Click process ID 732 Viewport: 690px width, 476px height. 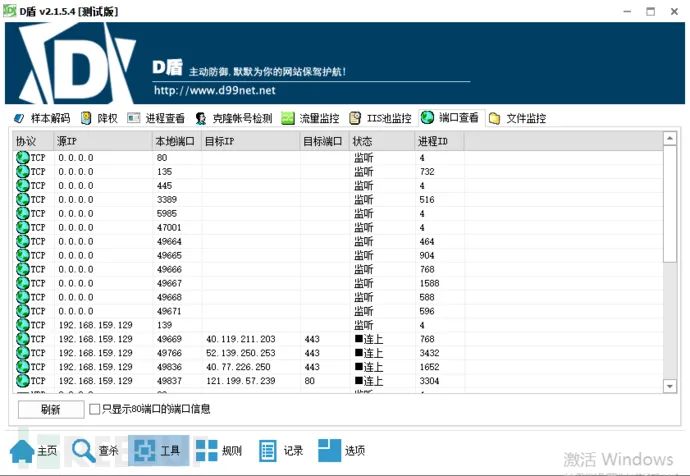pyautogui.click(x=427, y=172)
